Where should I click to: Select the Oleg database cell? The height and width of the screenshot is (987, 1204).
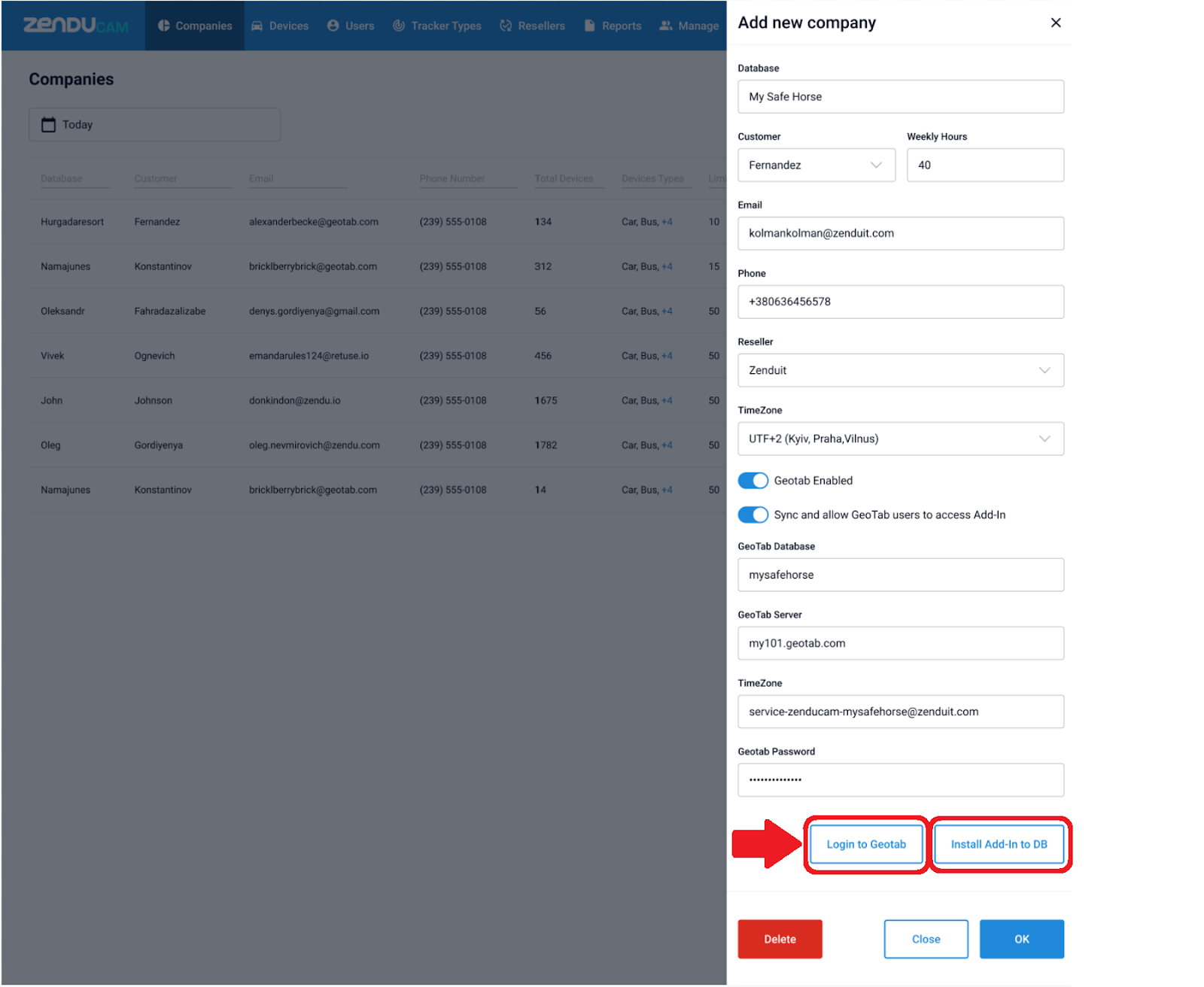[x=50, y=445]
